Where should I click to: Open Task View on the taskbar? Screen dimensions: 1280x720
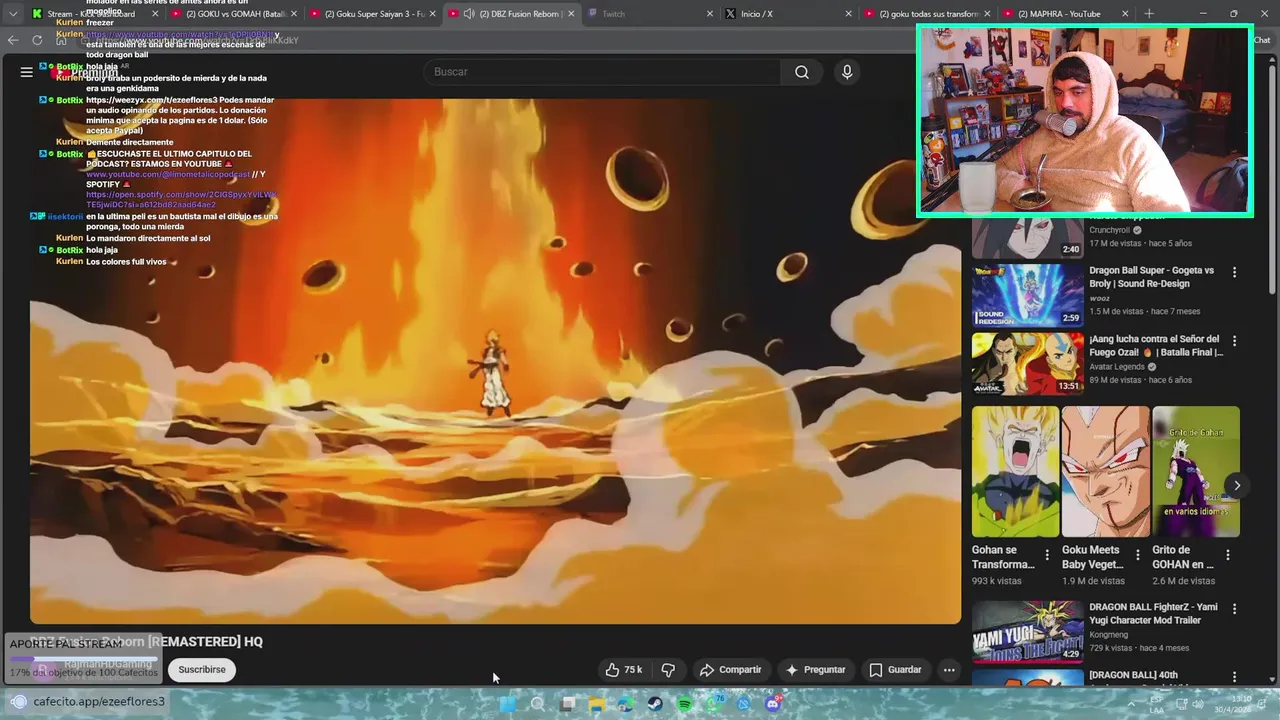click(x=568, y=704)
